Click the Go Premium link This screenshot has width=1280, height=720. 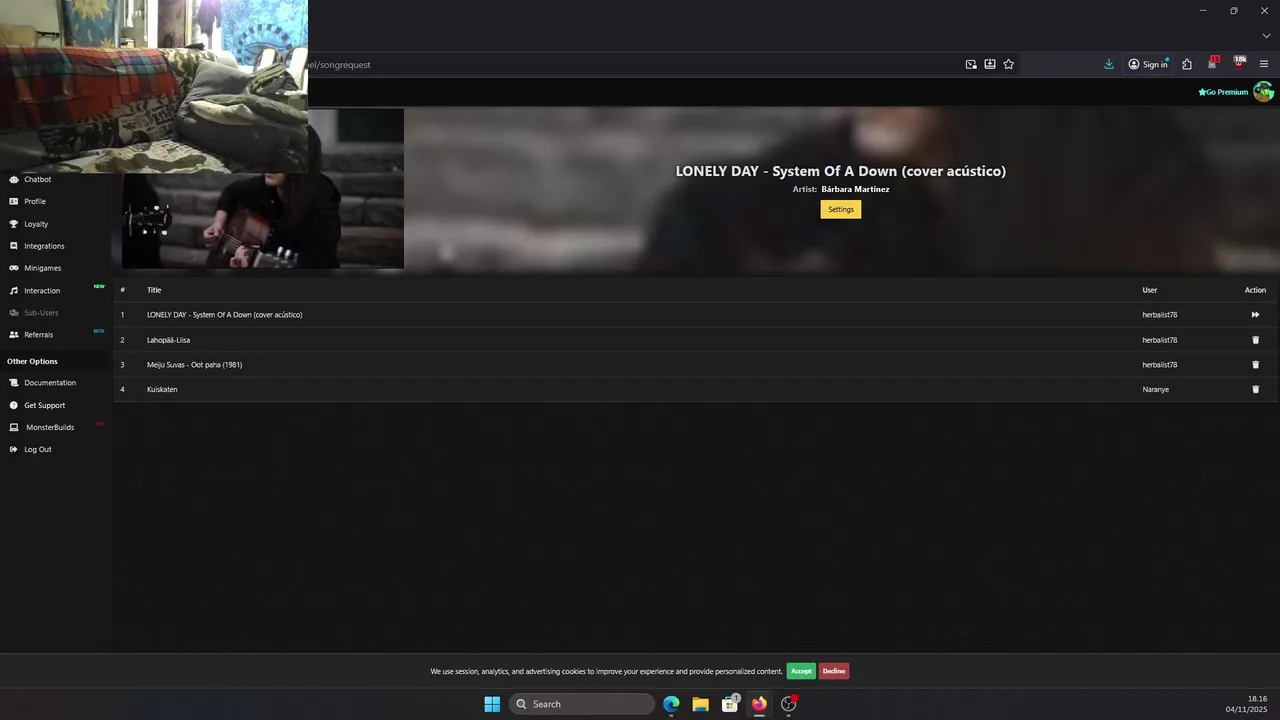[x=1224, y=92]
